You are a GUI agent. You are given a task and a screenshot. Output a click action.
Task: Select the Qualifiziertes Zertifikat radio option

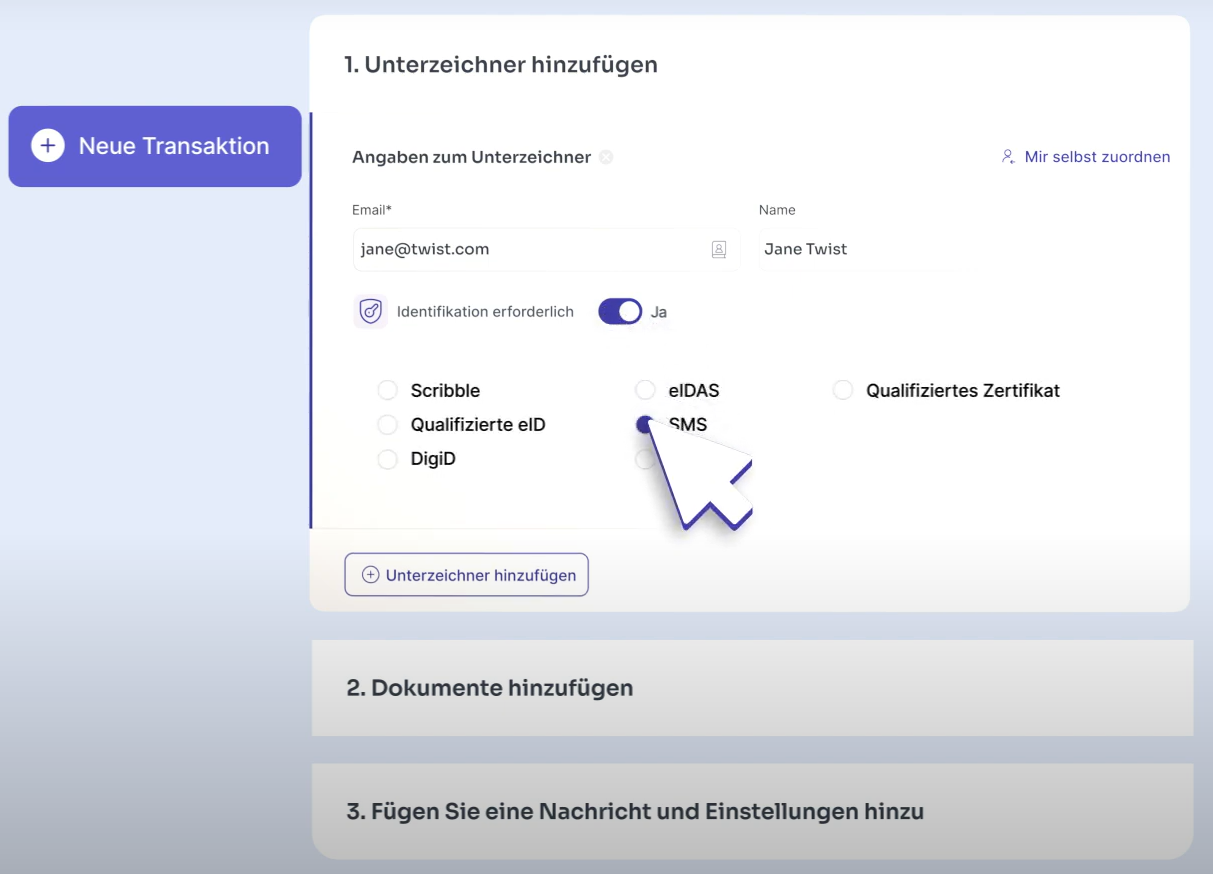pyautogui.click(x=843, y=390)
